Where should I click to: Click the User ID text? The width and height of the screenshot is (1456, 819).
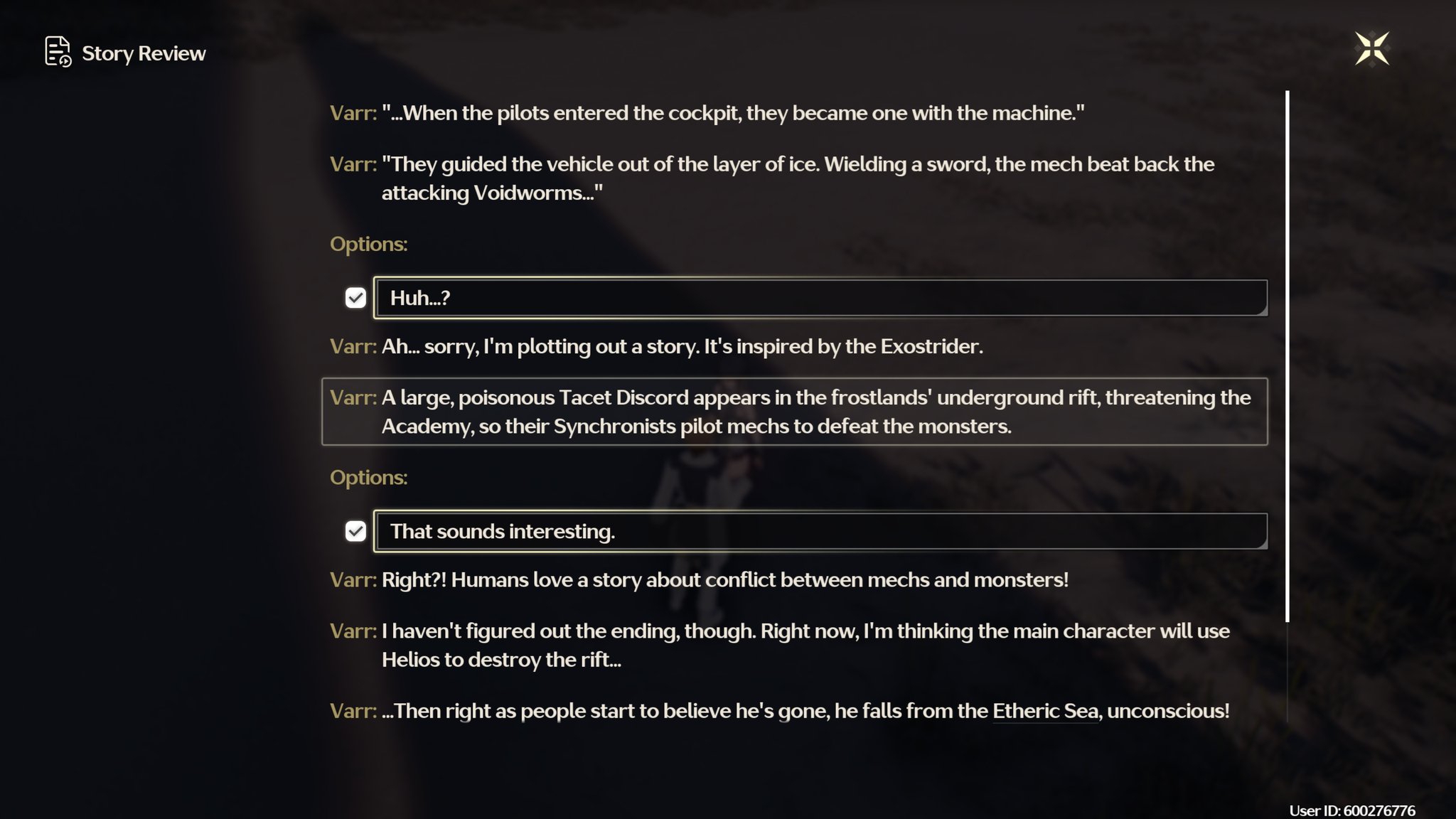[1351, 810]
